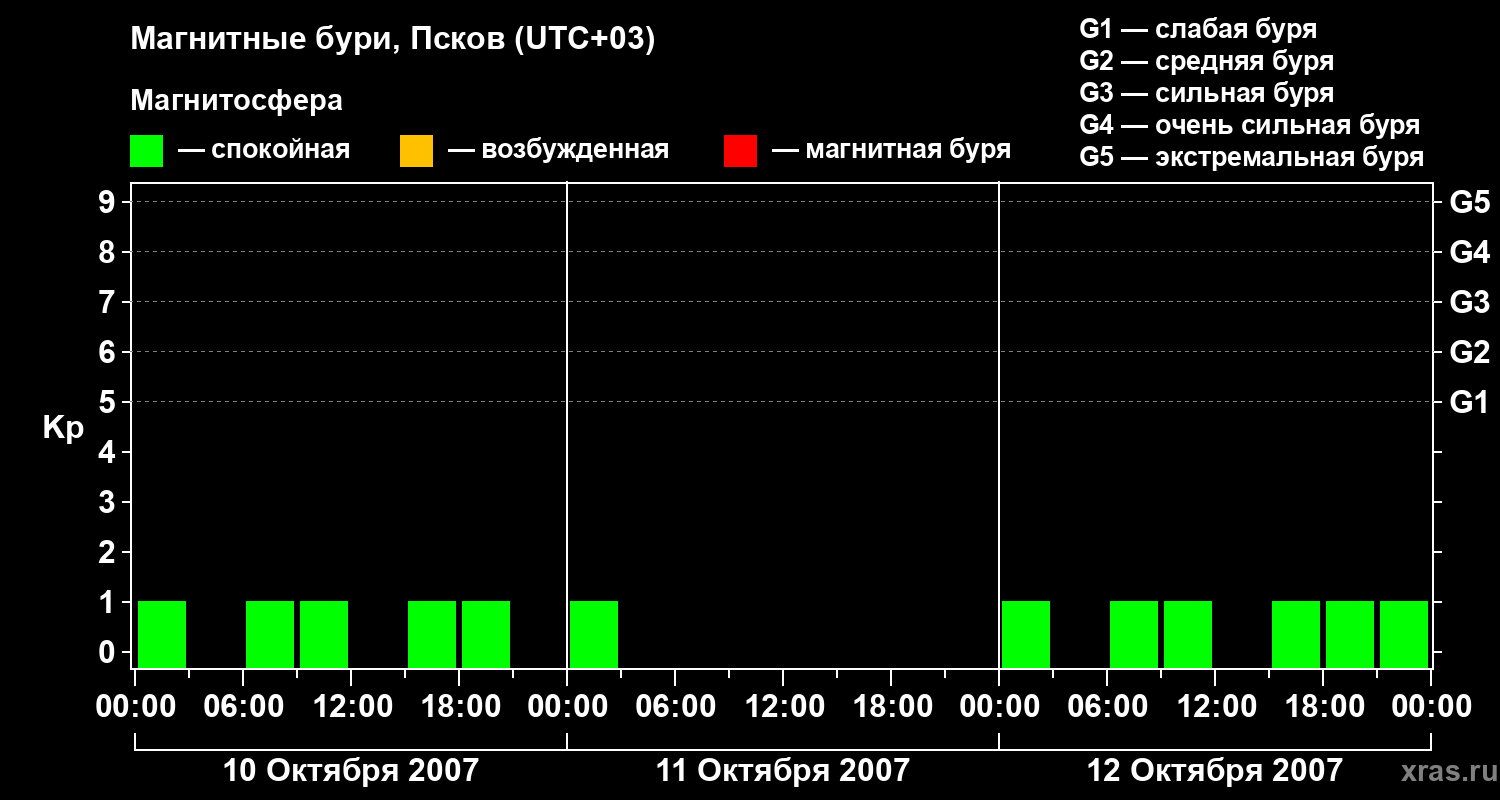Select the 15:00–18:00 bar on 10 October
The image size is (1500, 800).
click(x=432, y=634)
